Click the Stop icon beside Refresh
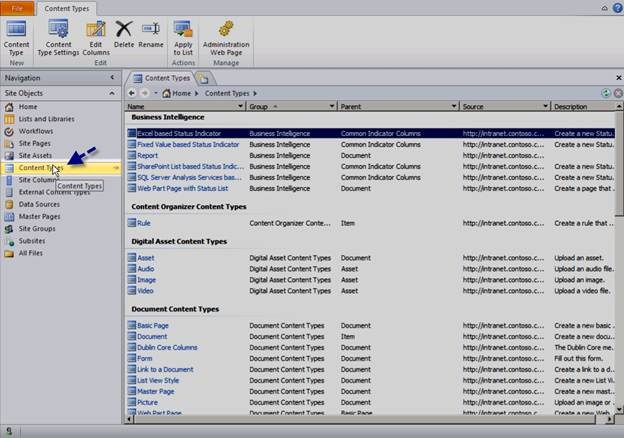Image resolution: width=624 pixels, height=438 pixels. pyautogui.click(x=618, y=93)
